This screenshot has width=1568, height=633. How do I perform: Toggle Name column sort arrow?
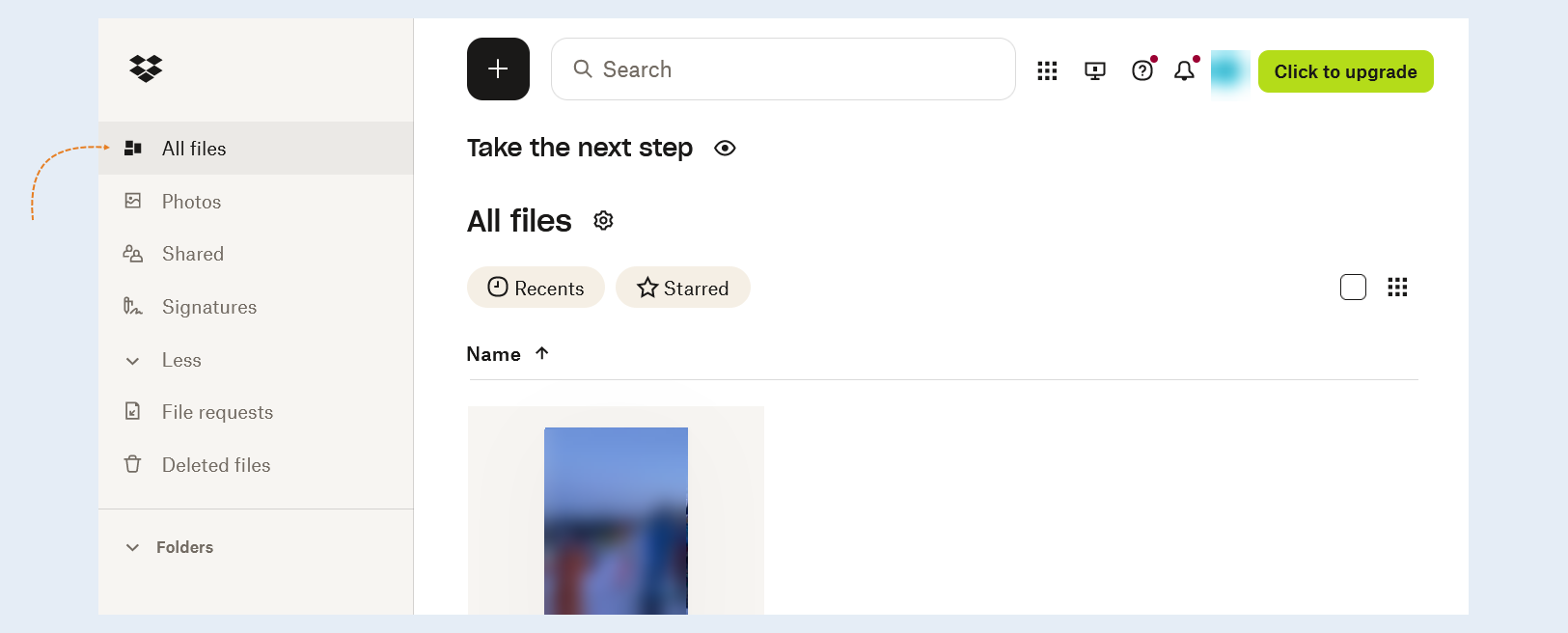click(x=542, y=353)
